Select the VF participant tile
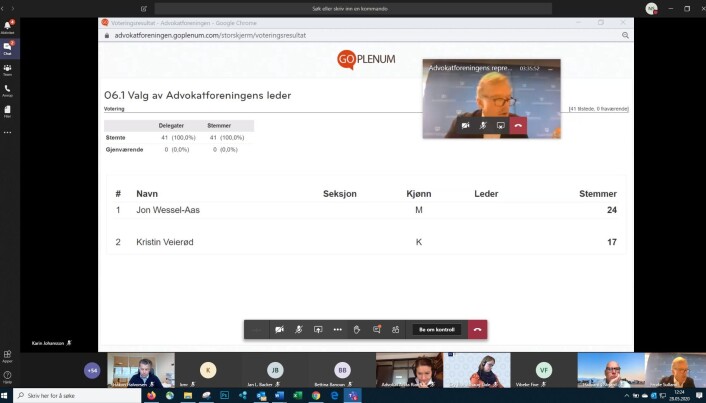The image size is (706, 403). pyautogui.click(x=544, y=370)
